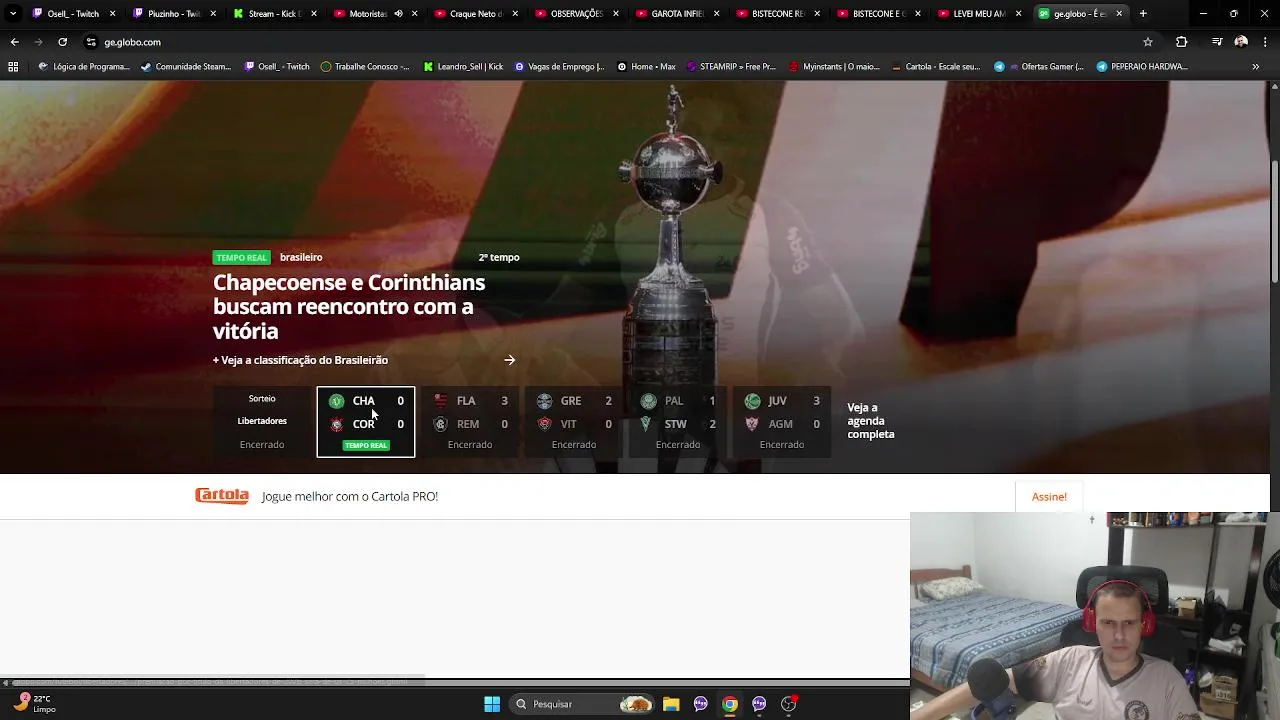This screenshot has height=720, width=1280.
Task: Close the ge.globo tab
Action: [x=1119, y=14]
